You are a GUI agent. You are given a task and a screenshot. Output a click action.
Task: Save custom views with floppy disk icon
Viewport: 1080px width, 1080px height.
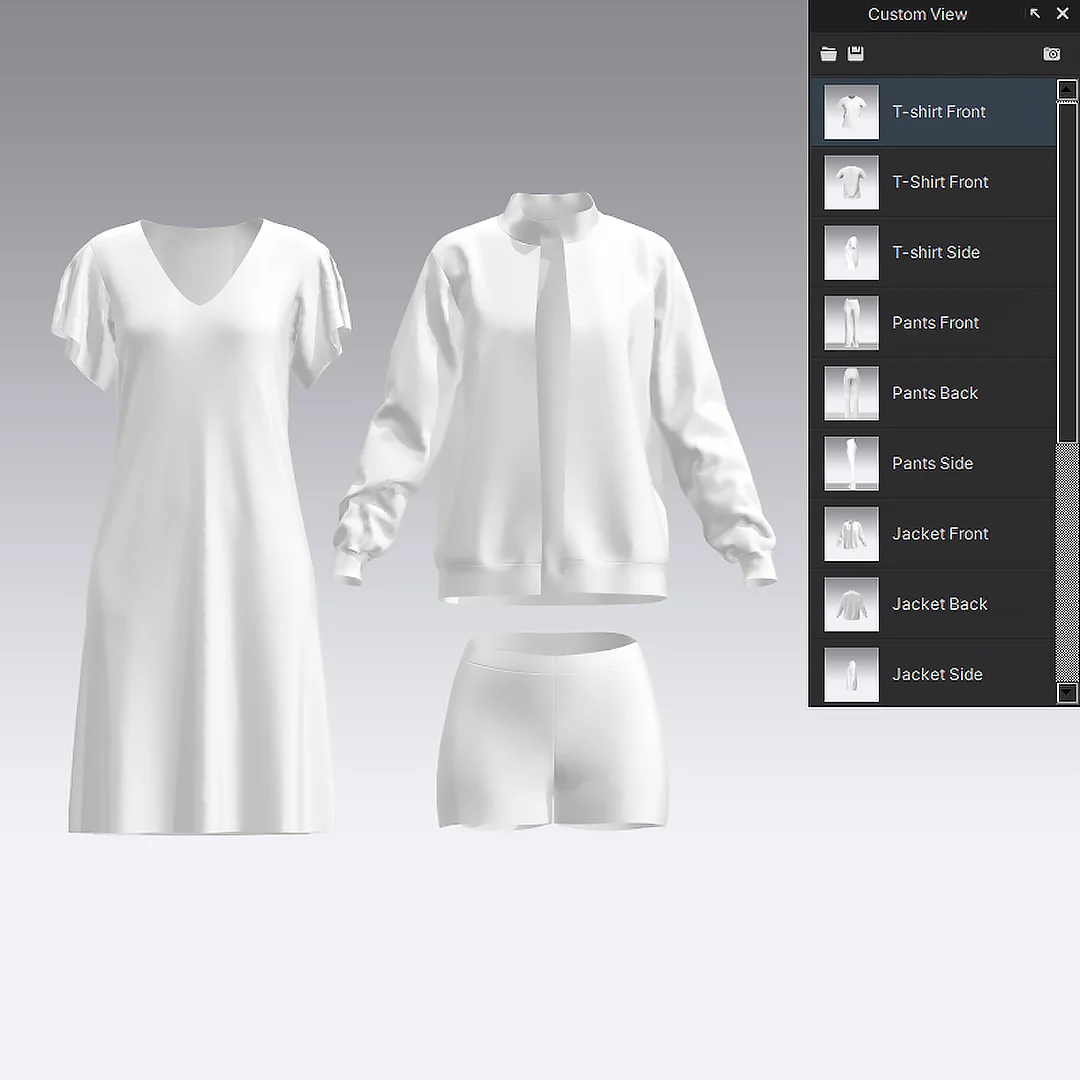855,54
